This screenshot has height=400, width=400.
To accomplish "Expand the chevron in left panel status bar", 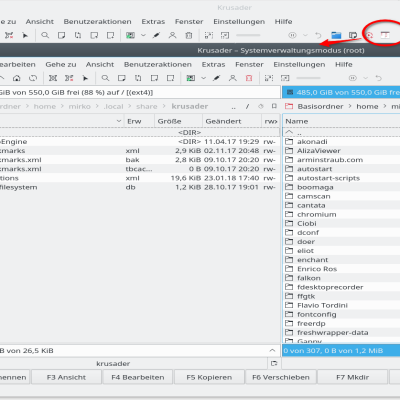I will click(x=272, y=350).
